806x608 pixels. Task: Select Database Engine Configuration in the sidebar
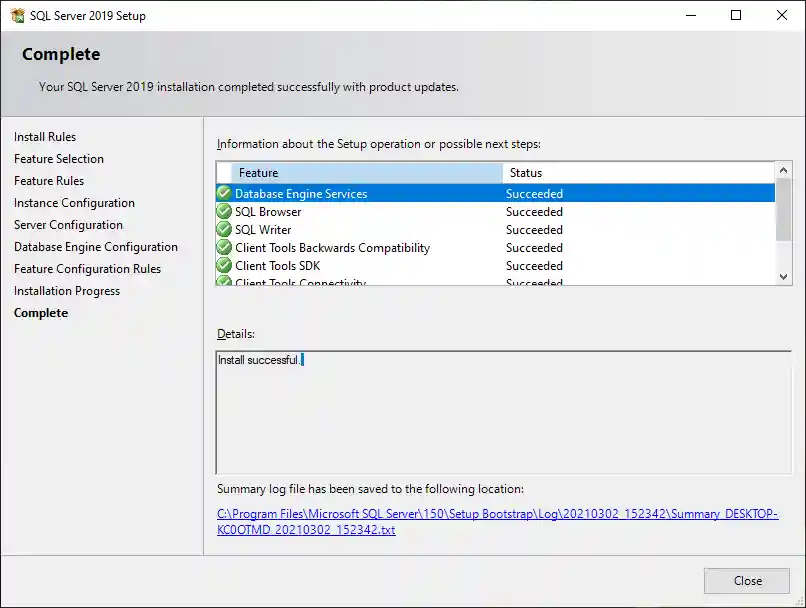(95, 246)
